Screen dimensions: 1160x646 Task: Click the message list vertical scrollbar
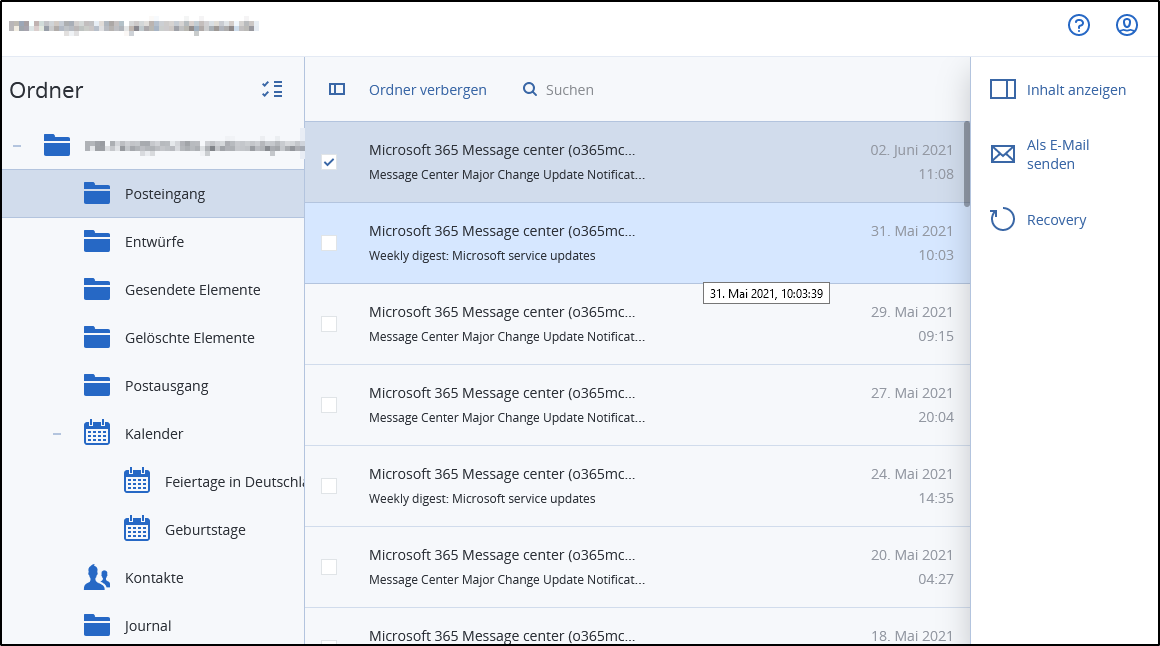pyautogui.click(x=966, y=163)
